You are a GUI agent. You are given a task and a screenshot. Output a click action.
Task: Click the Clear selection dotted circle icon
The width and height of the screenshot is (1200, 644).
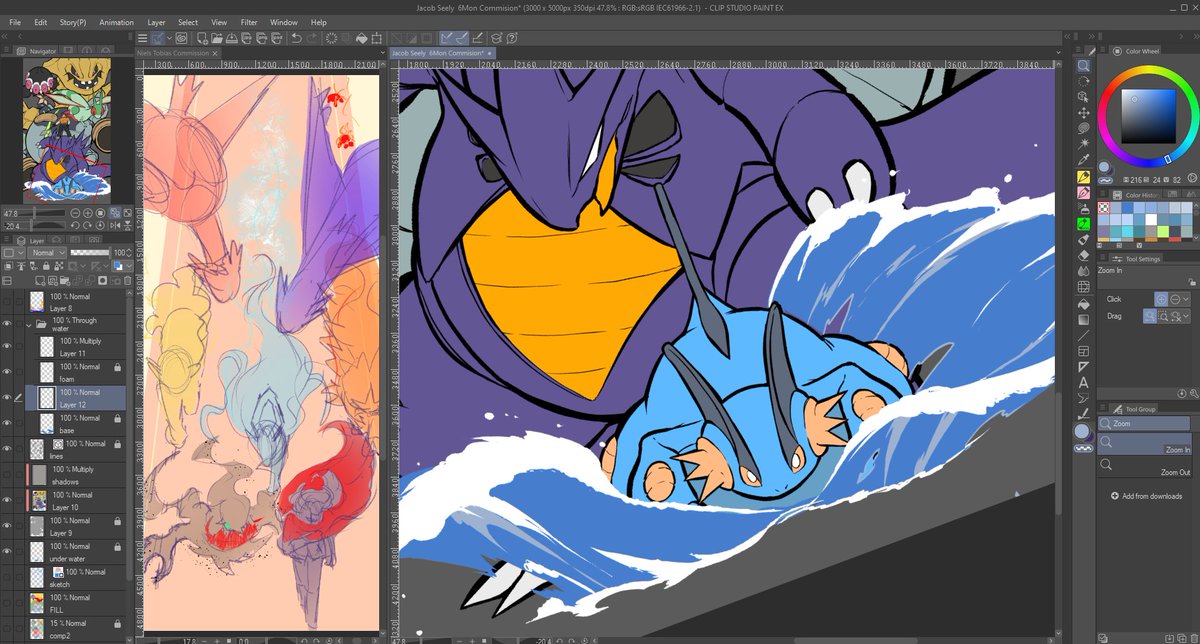pyautogui.click(x=332, y=38)
